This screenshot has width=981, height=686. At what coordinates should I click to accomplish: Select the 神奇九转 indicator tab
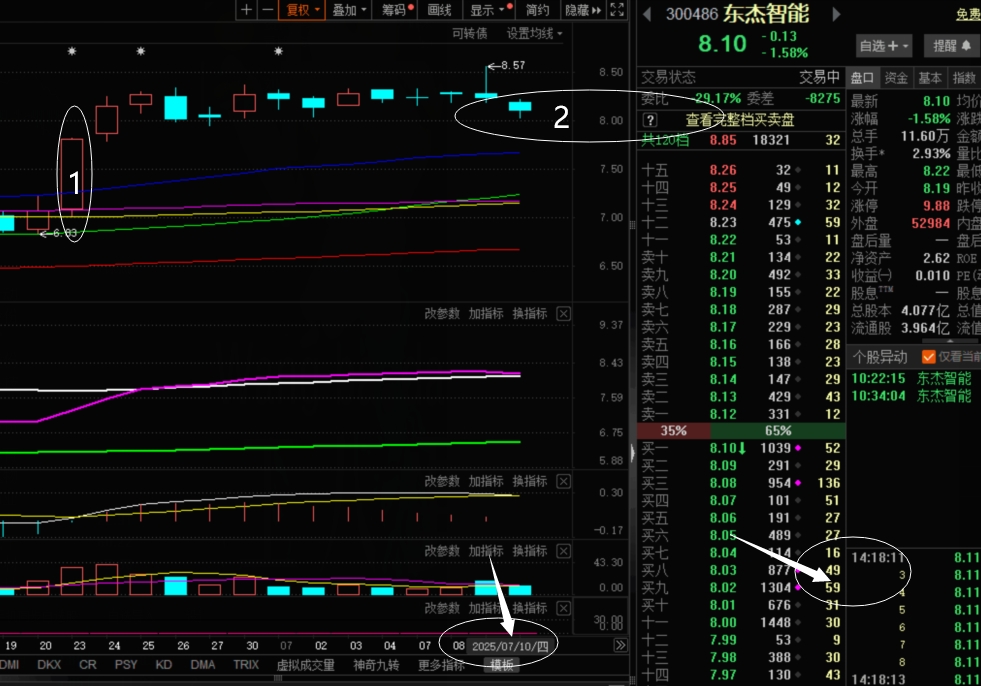(x=376, y=665)
